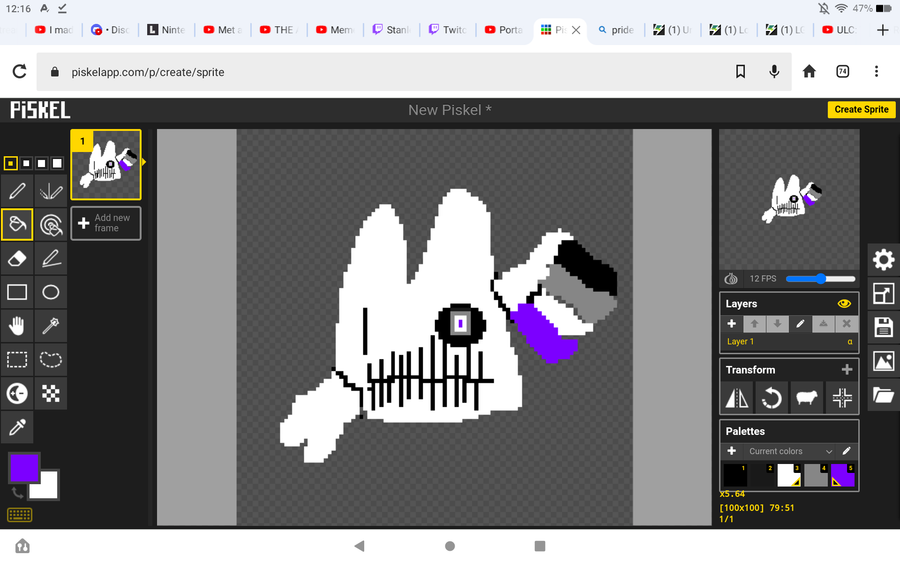The image size is (900, 563).
Task: Open the Resize panel
Action: tap(883, 294)
